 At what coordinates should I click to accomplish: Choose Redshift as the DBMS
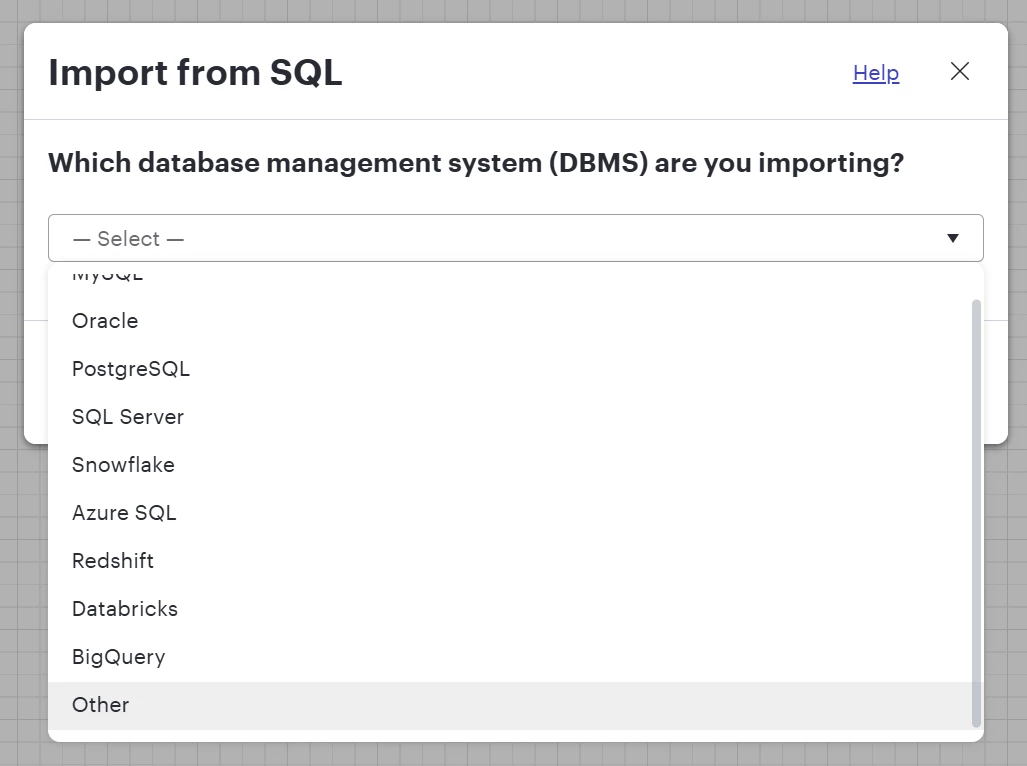pyautogui.click(x=113, y=561)
